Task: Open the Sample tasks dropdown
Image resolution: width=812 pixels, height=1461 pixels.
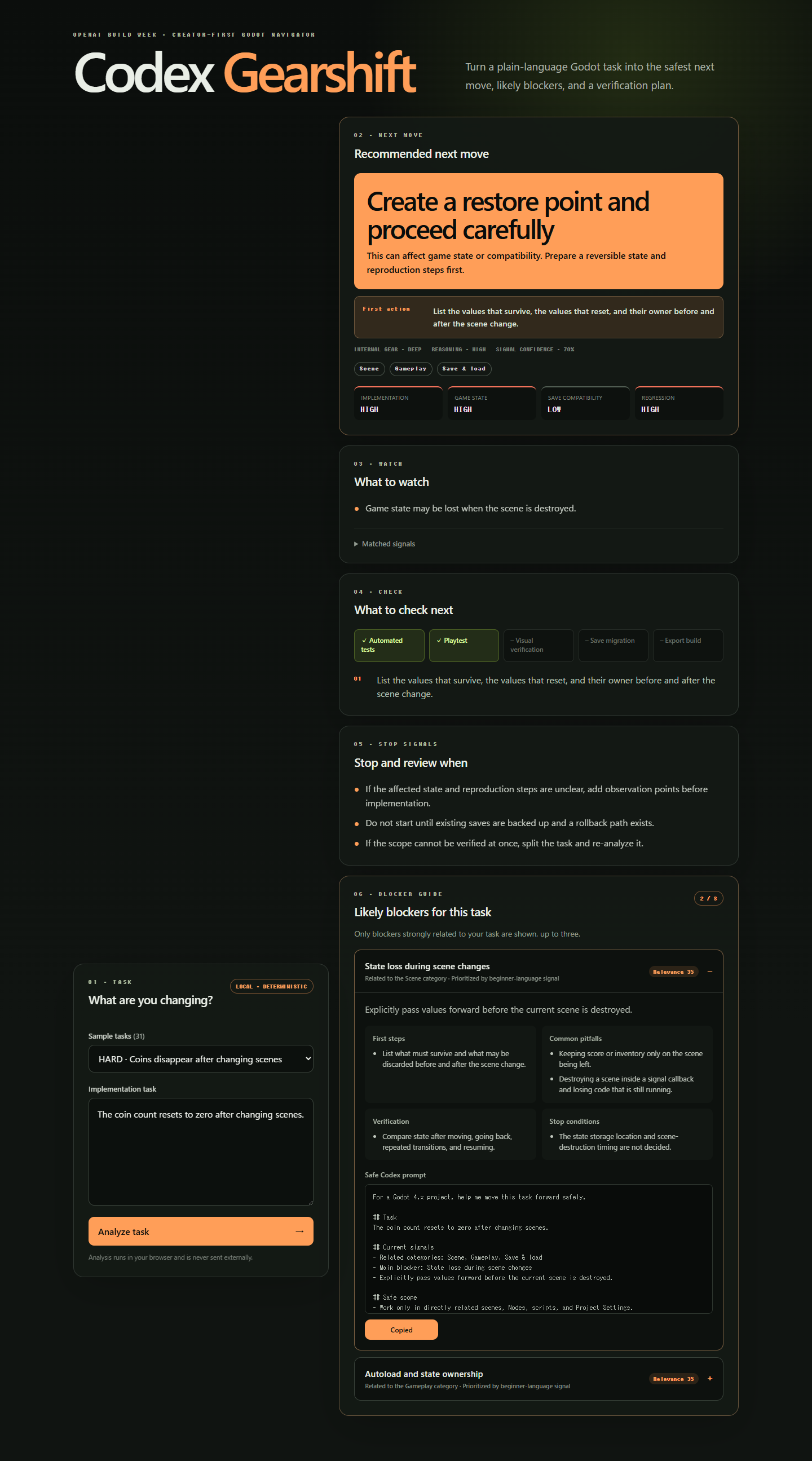Action: tap(201, 1058)
